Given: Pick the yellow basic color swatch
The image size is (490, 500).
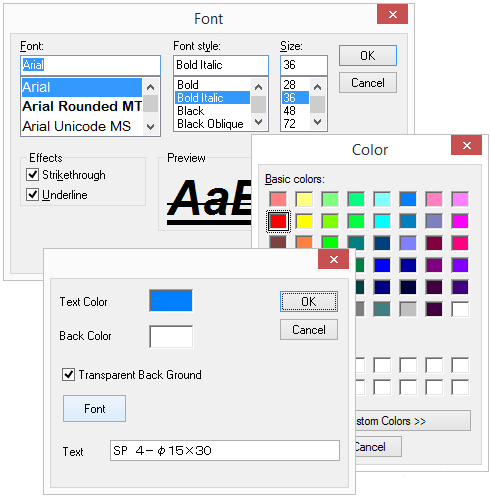Looking at the screenshot, I should 304,221.
